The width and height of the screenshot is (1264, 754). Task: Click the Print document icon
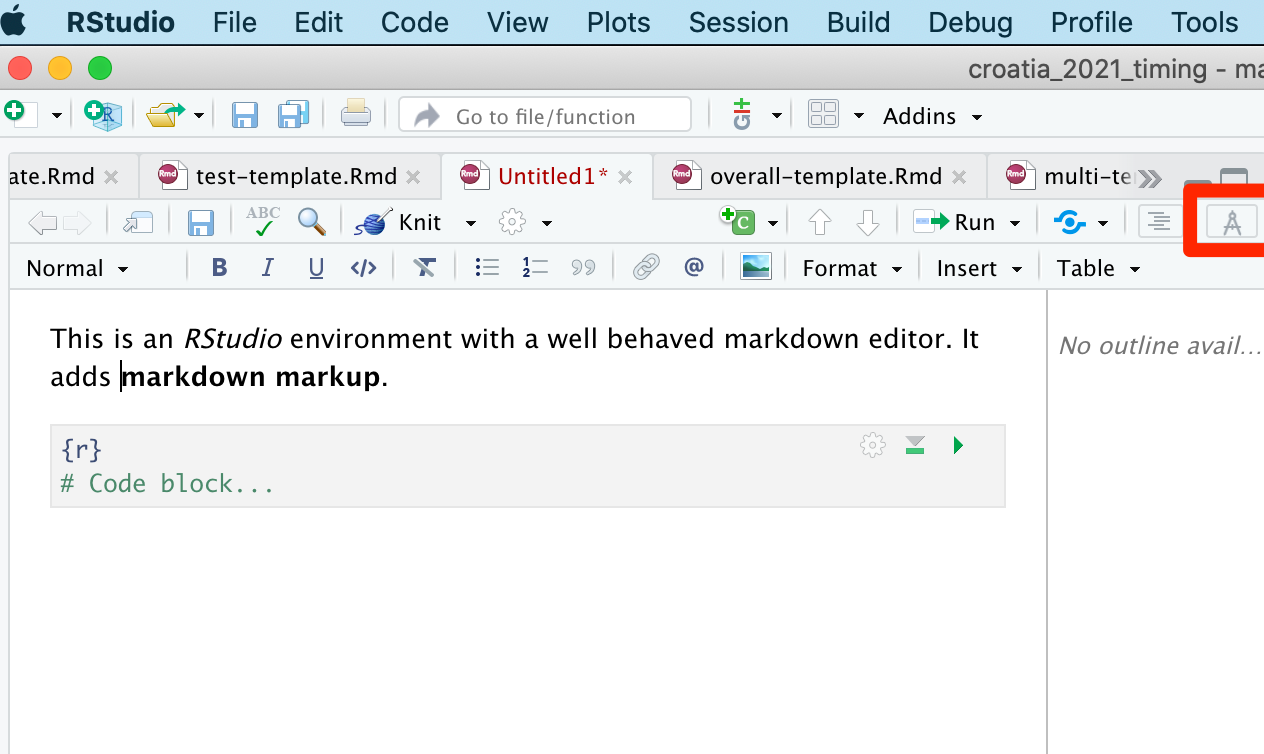(356, 115)
